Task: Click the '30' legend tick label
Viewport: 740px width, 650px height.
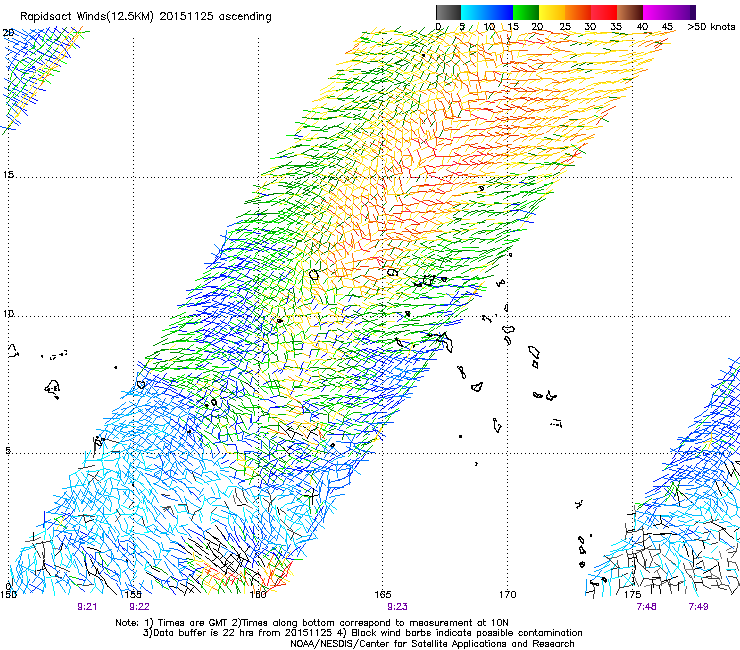Action: click(x=590, y=27)
